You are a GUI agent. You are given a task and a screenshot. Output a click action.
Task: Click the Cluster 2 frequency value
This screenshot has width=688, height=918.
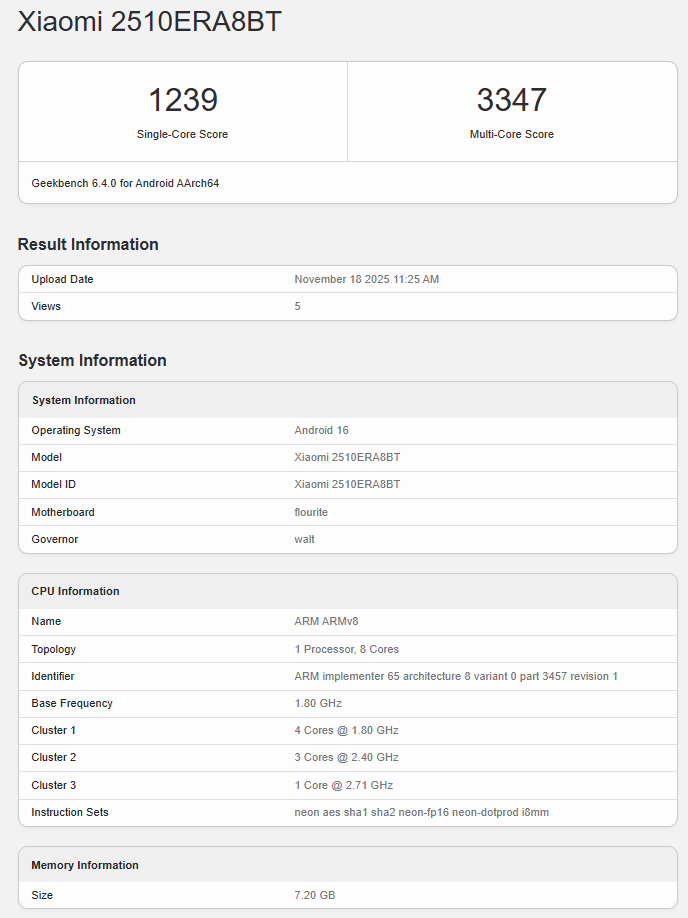[346, 757]
